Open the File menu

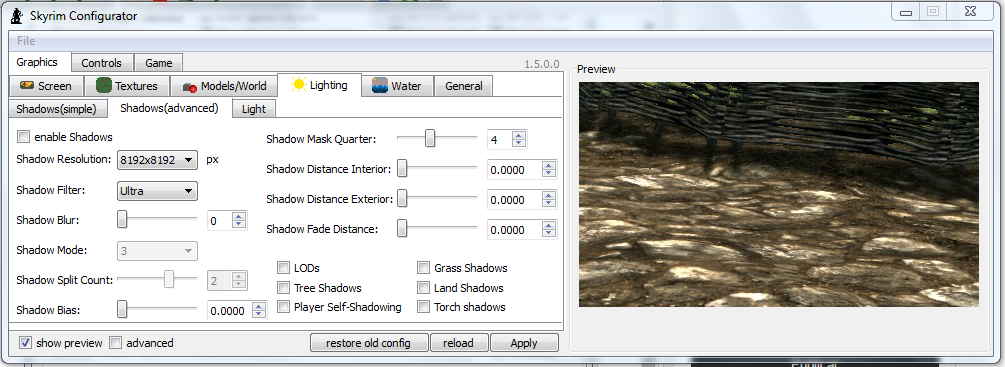pos(26,41)
